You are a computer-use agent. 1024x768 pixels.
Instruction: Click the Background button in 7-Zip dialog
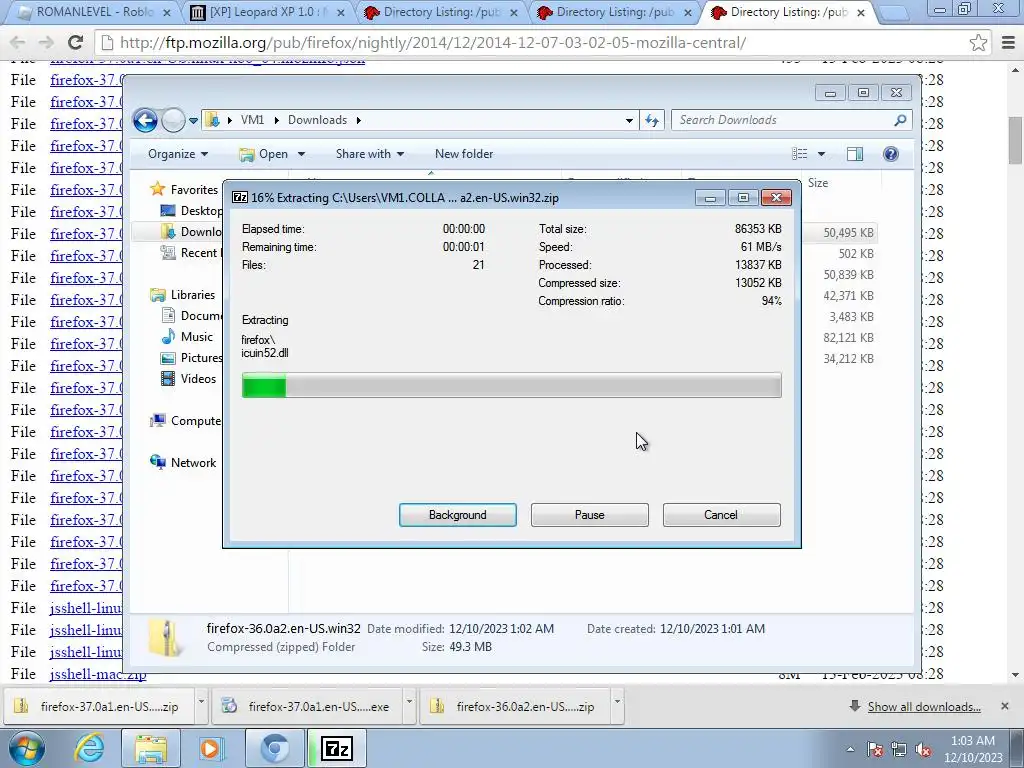457,515
